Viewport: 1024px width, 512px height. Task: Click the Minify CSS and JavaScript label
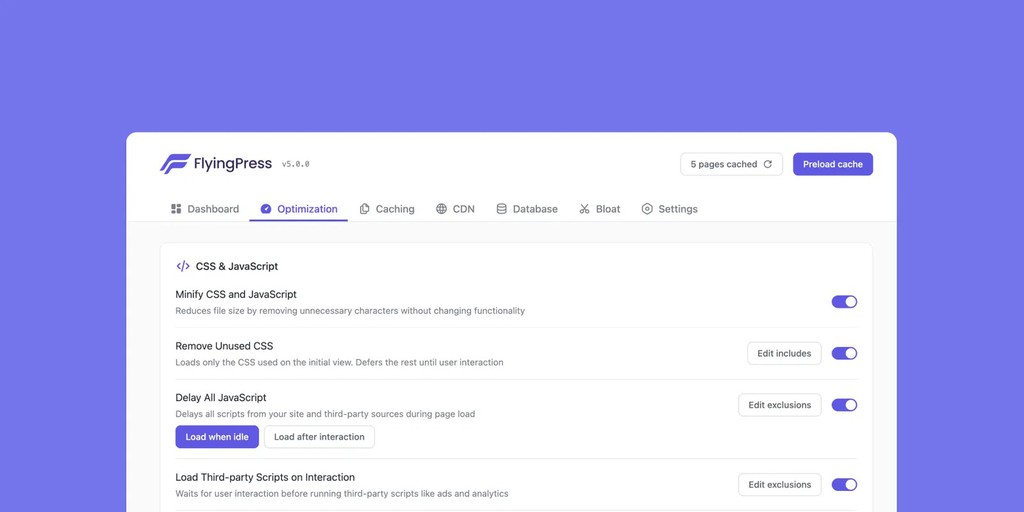[x=236, y=295]
